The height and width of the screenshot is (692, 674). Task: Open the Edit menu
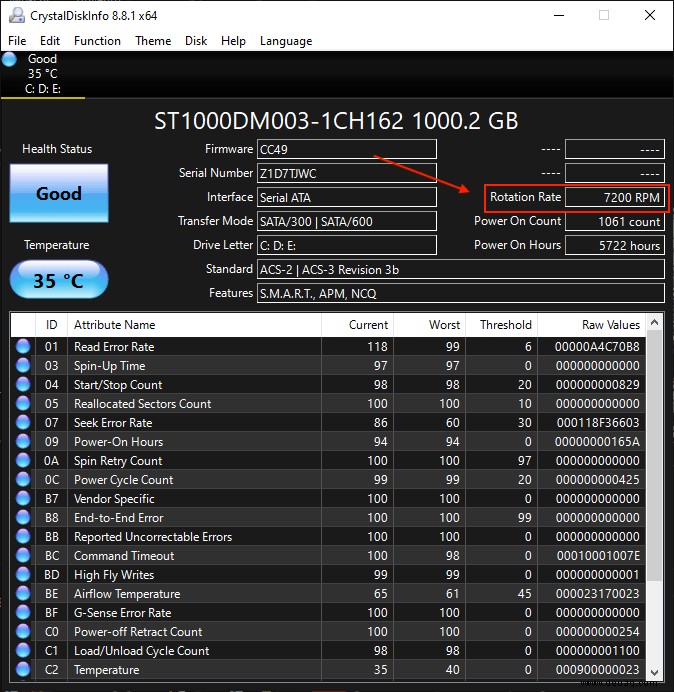tap(49, 41)
